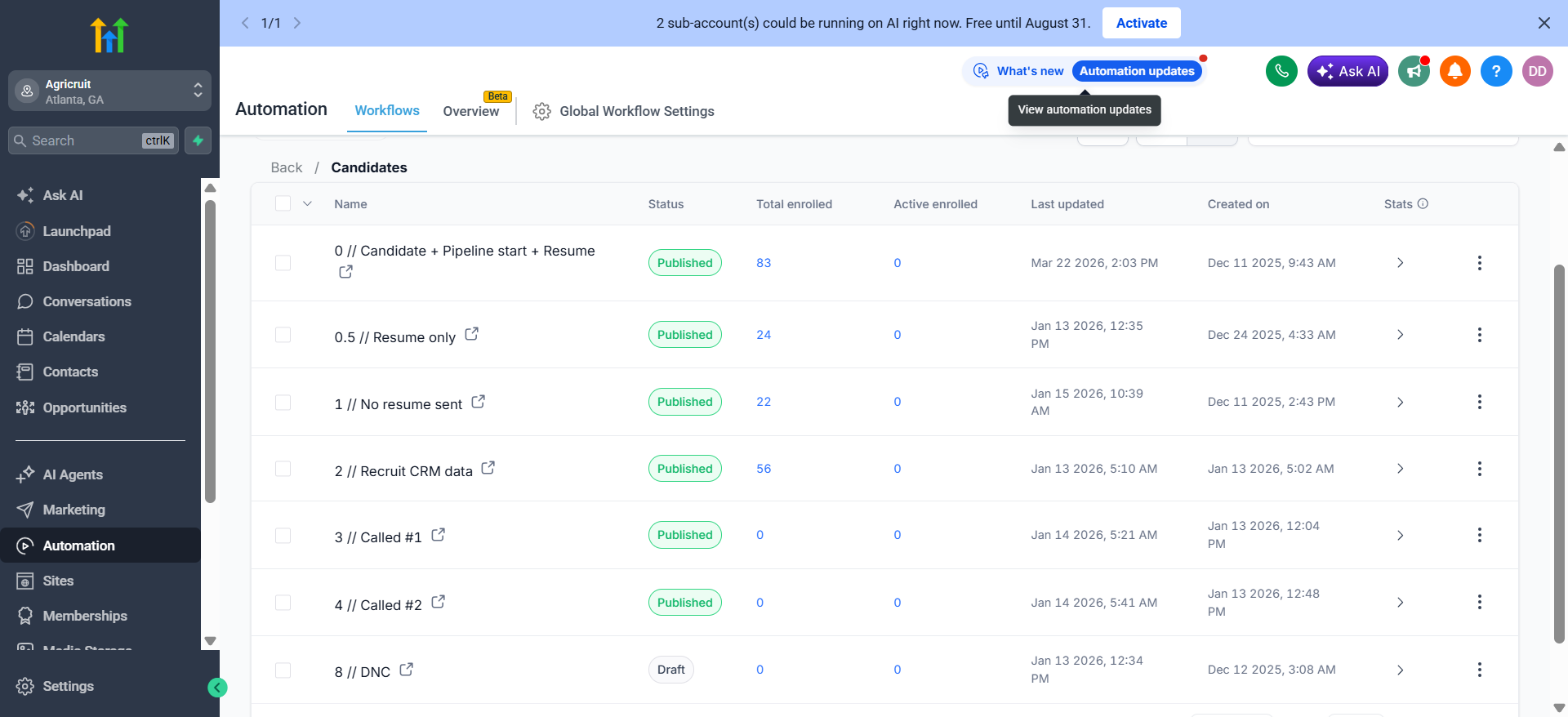Open three-dot menu for 4 // Called #2

(x=1479, y=602)
